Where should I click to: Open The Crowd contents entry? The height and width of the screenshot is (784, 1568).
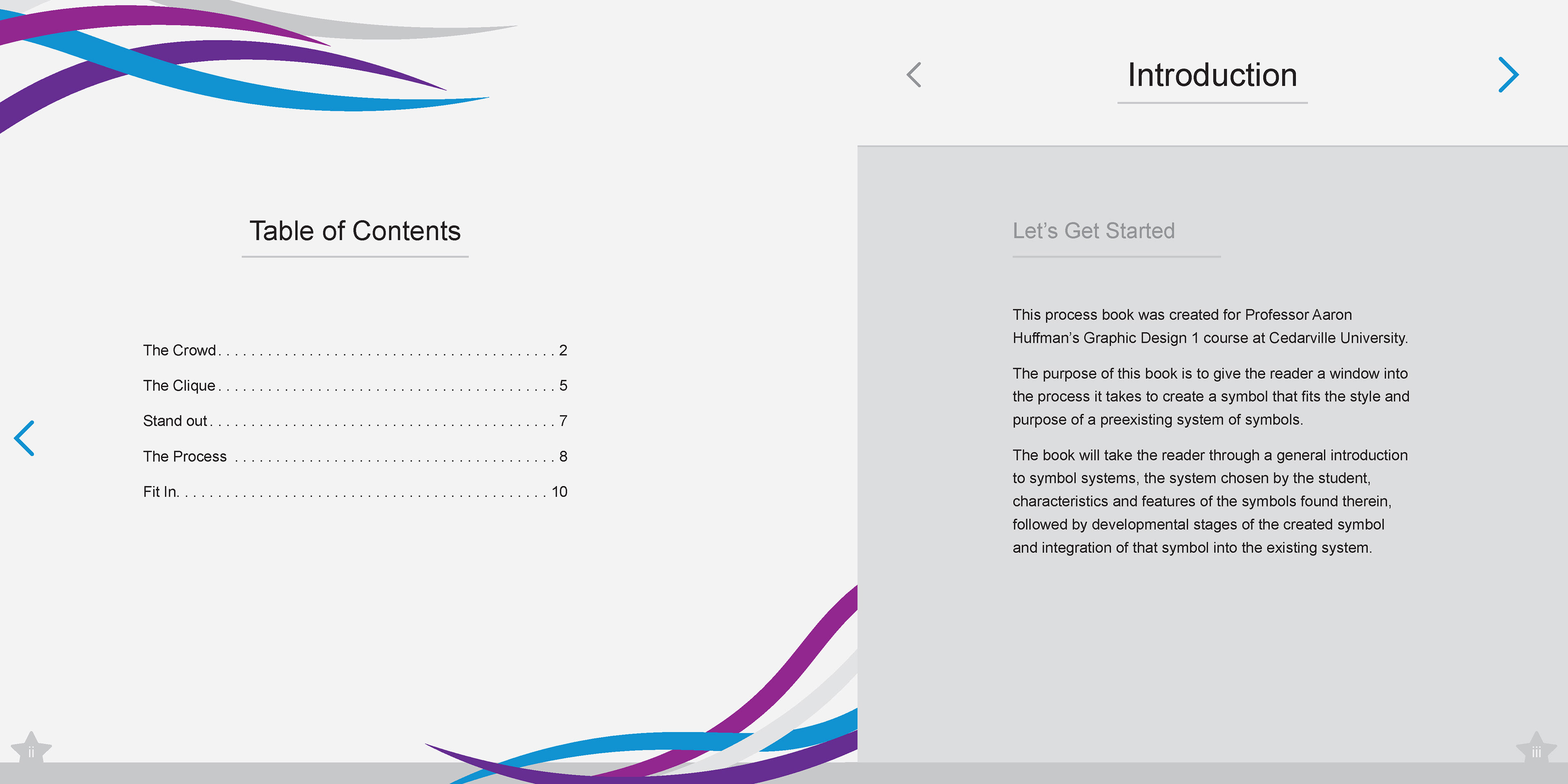click(x=355, y=350)
